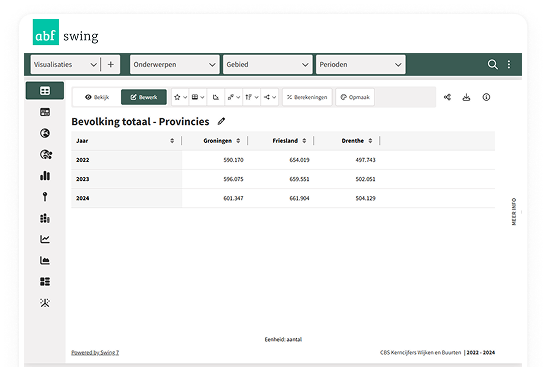The image size is (547, 367).
Task: Switch to Bewerk edit mode
Action: [144, 97]
